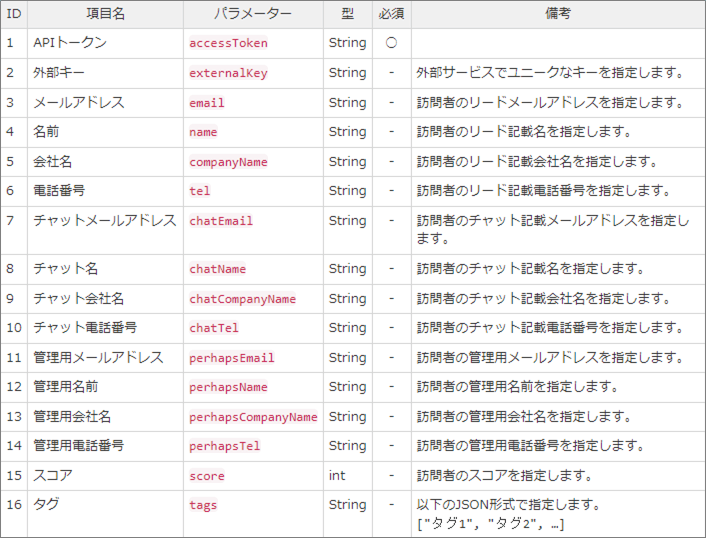706x538 pixels.
Task: Click the 必須 column header
Action: coord(392,14)
